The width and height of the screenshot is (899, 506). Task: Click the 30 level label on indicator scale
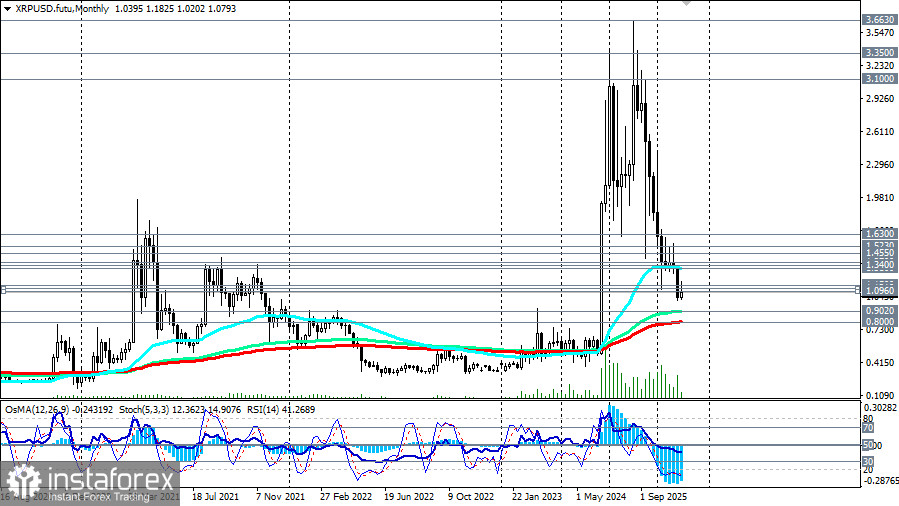[868, 461]
